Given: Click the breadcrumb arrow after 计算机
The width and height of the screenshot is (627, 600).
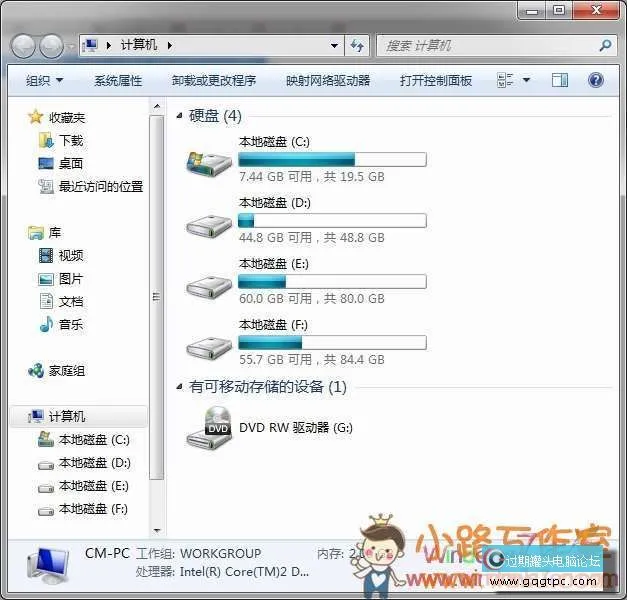Looking at the screenshot, I should tap(170, 46).
